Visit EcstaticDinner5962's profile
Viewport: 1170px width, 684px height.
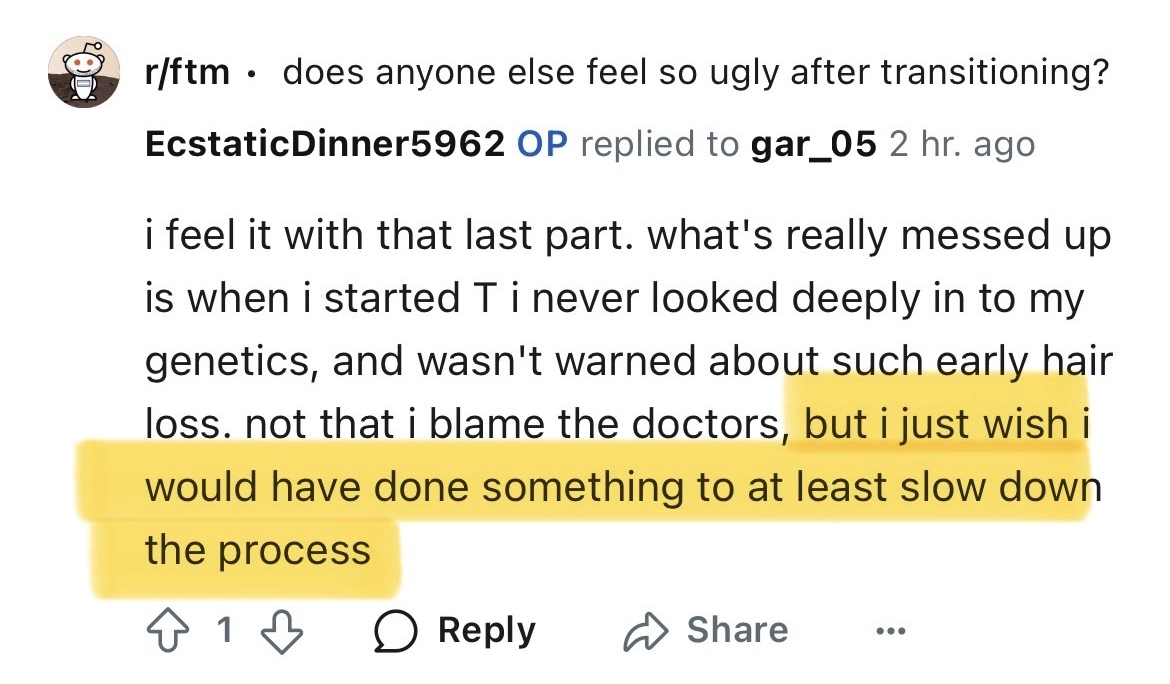tap(324, 144)
